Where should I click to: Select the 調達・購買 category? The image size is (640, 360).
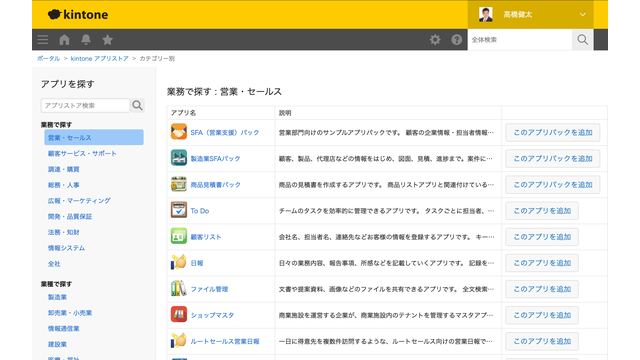click(x=63, y=169)
